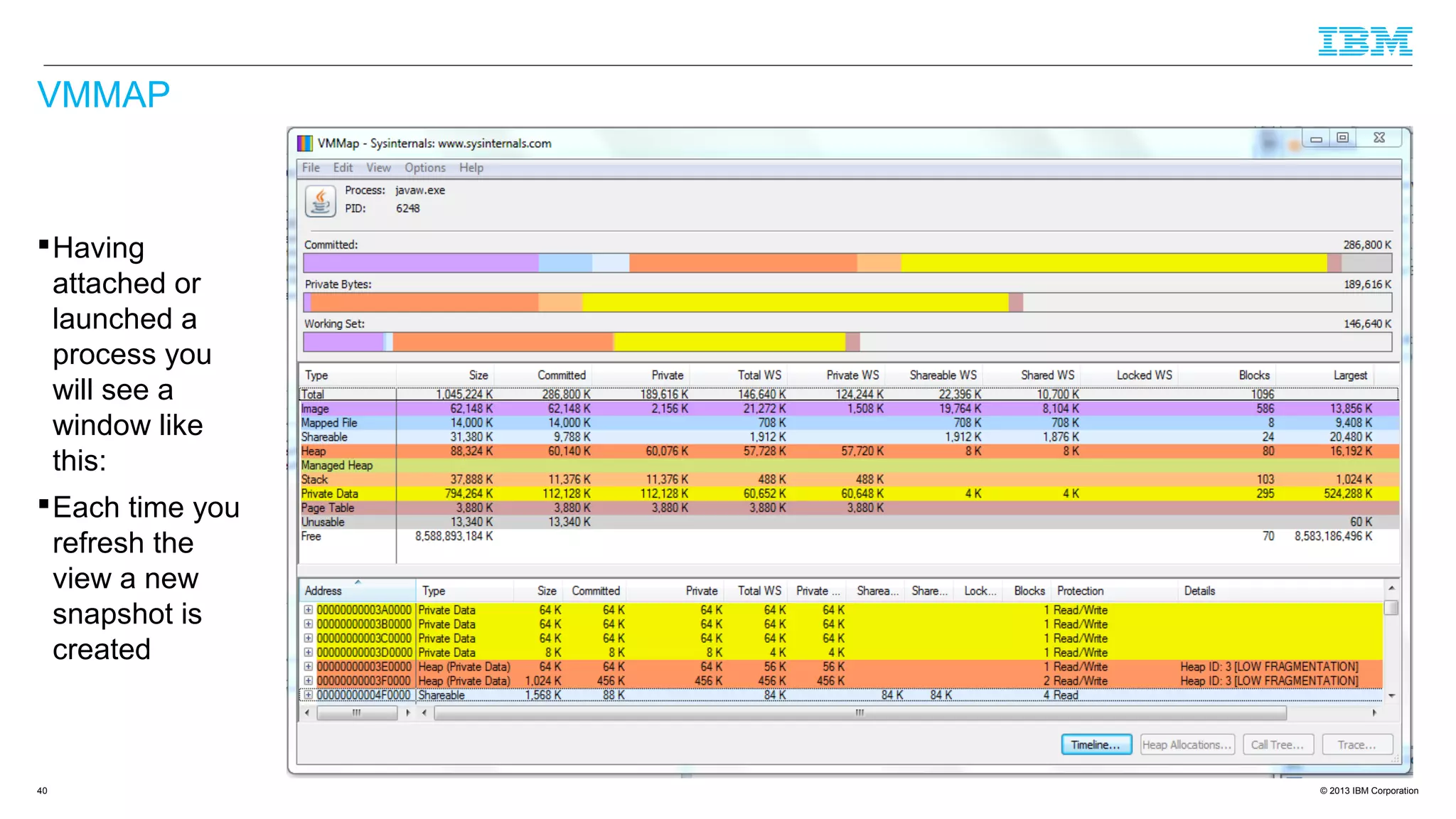Image resolution: width=1456 pixels, height=819 pixels.
Task: Click the VMMap application icon in title bar
Action: pyautogui.click(x=304, y=143)
